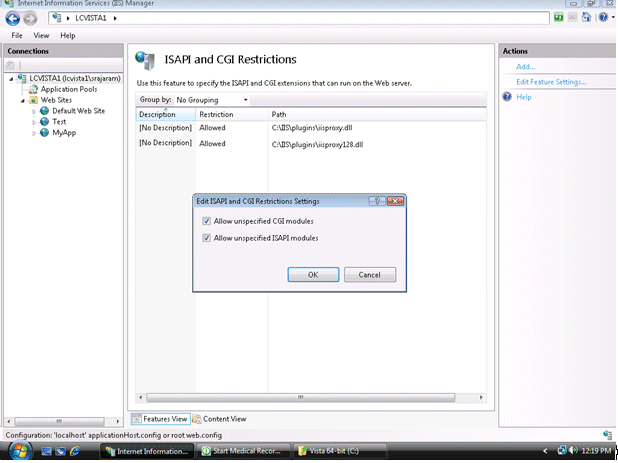Screen dimensions: 618x463
Task: Collapse the Web Sites tree node
Action: 23,101
